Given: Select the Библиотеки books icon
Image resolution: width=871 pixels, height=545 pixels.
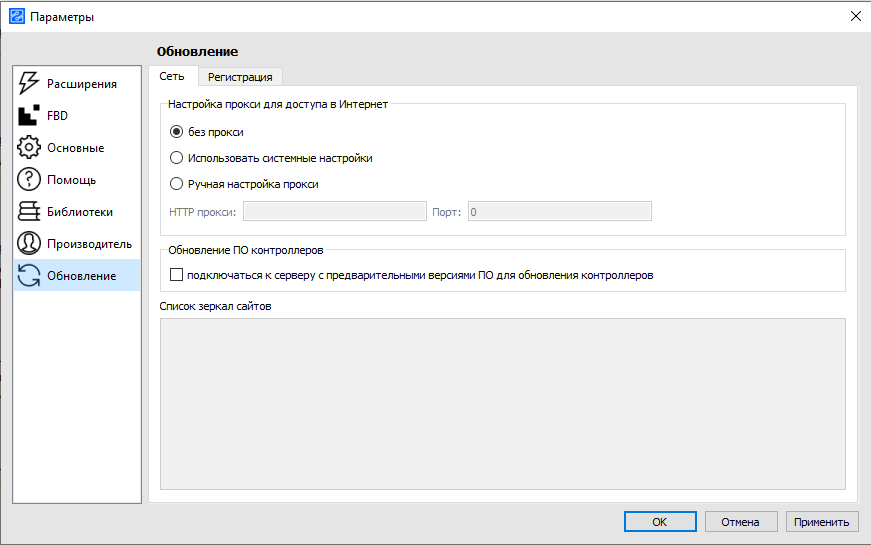Looking at the screenshot, I should coord(28,212).
